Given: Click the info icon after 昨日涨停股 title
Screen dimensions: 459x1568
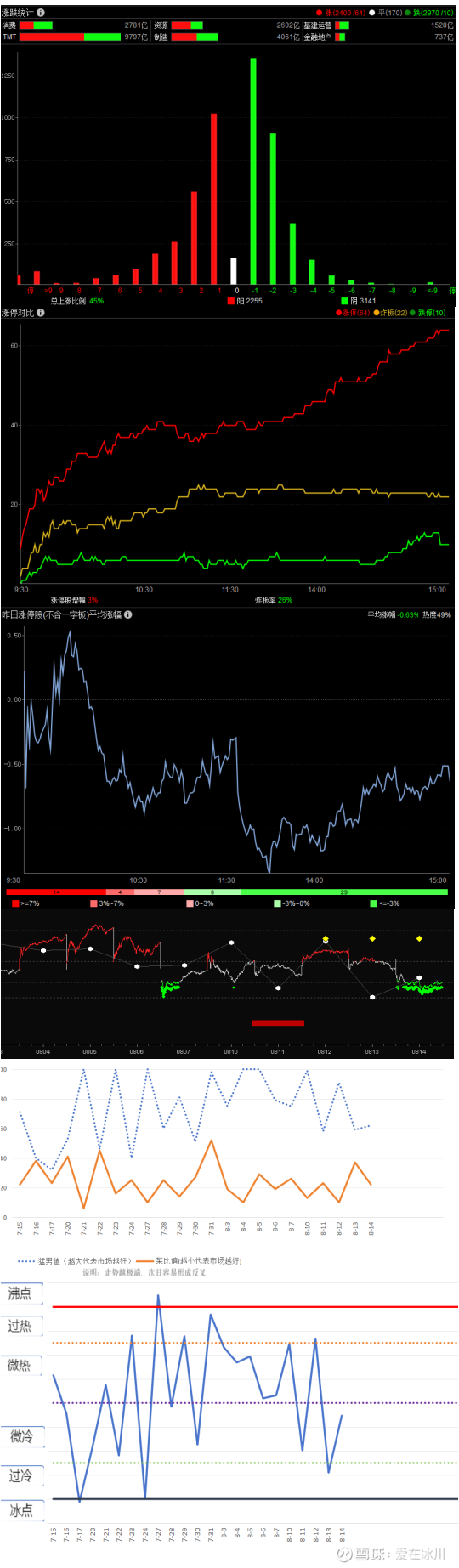Looking at the screenshot, I should pos(127,614).
